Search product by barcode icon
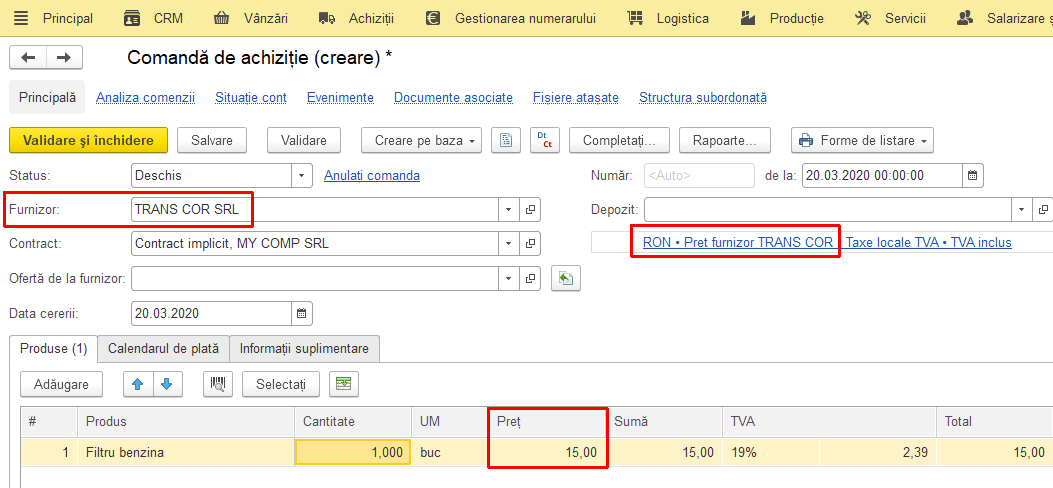Image resolution: width=1053 pixels, height=488 pixels. point(218,384)
